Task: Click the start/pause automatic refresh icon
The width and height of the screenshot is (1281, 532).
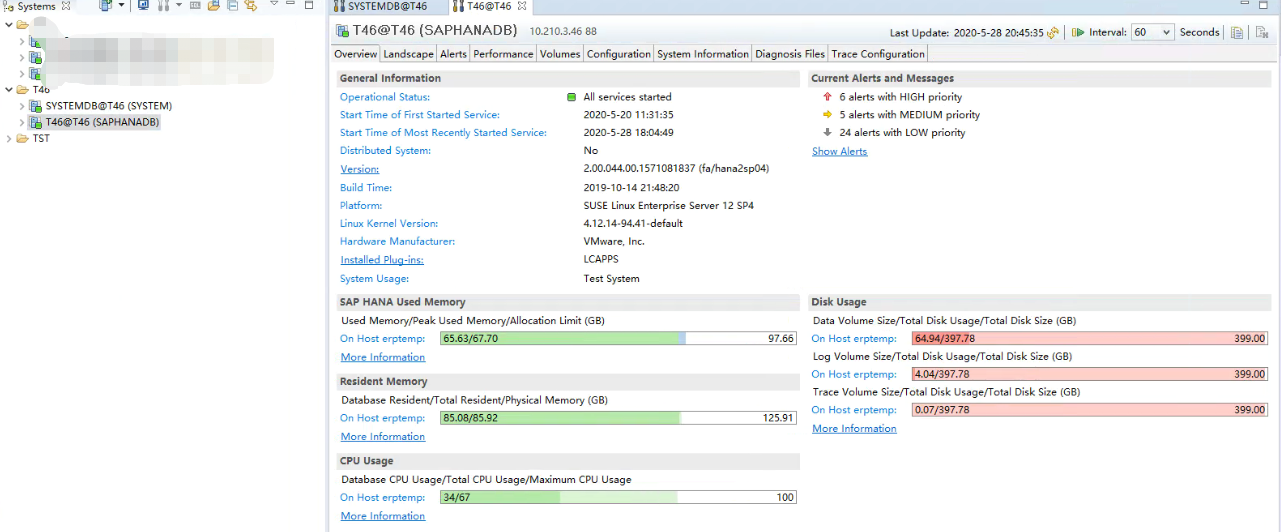Action: click(1078, 32)
